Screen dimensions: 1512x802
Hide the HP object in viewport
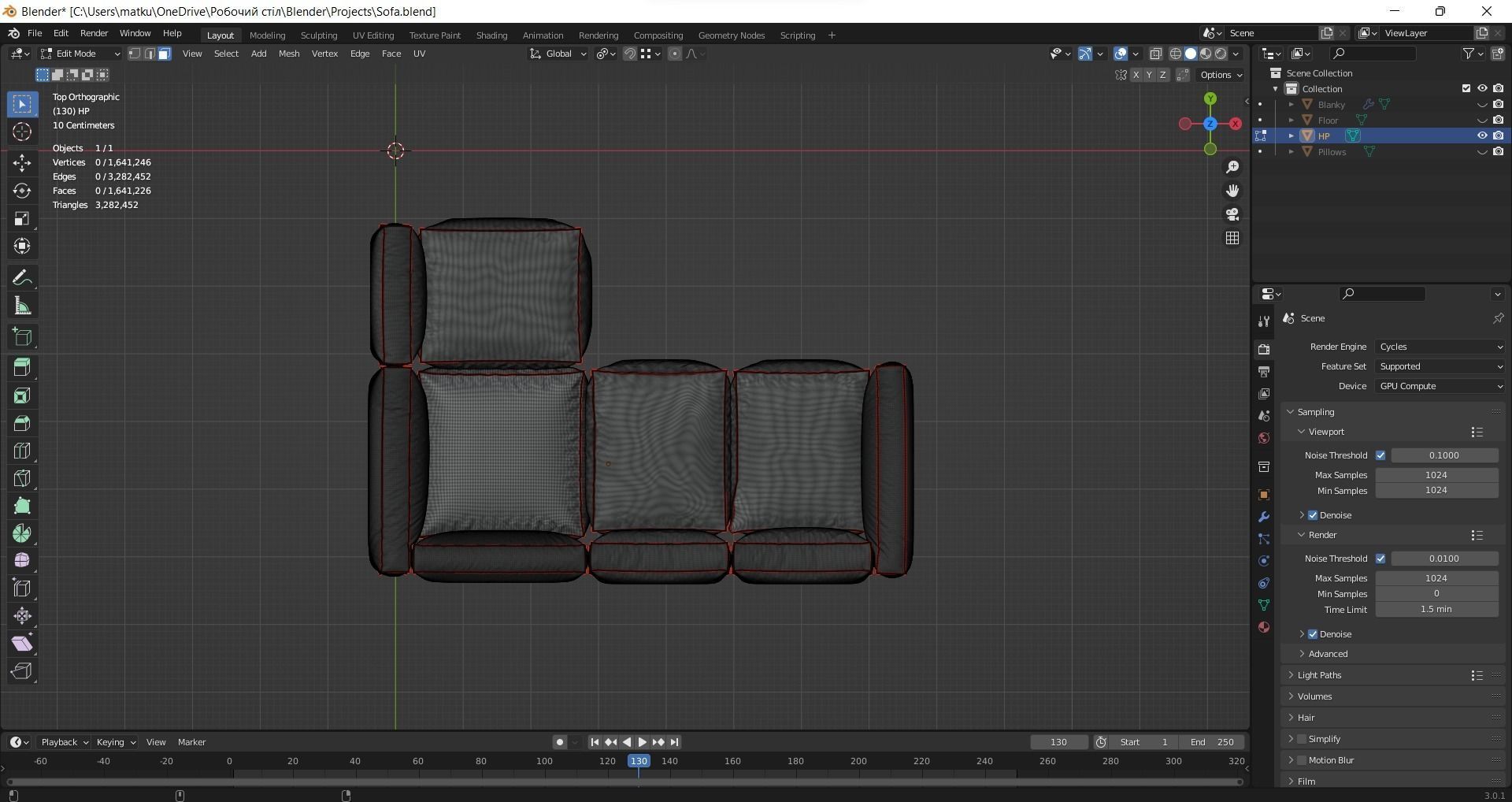click(1482, 136)
